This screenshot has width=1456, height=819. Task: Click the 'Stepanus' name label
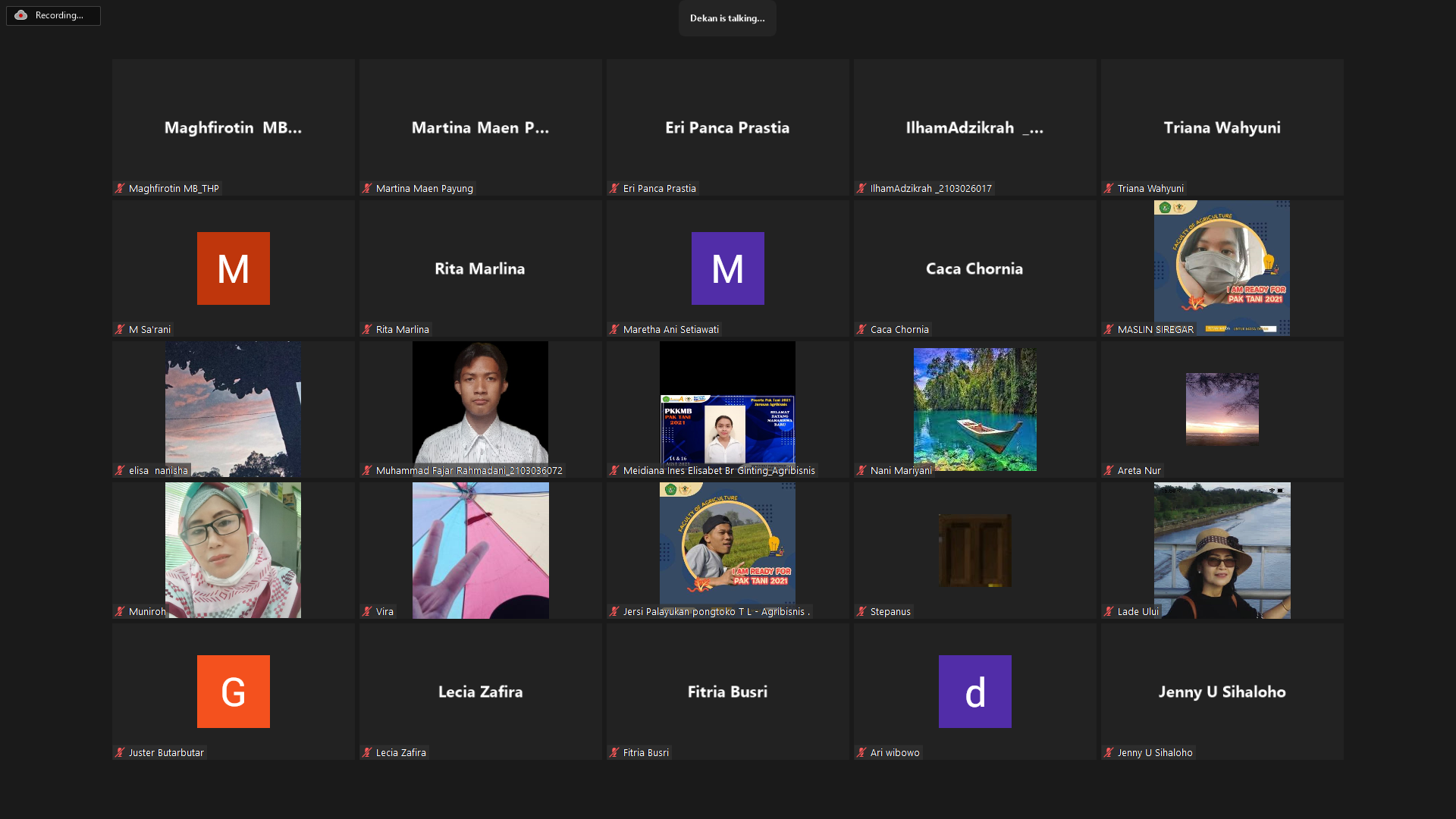coord(890,611)
